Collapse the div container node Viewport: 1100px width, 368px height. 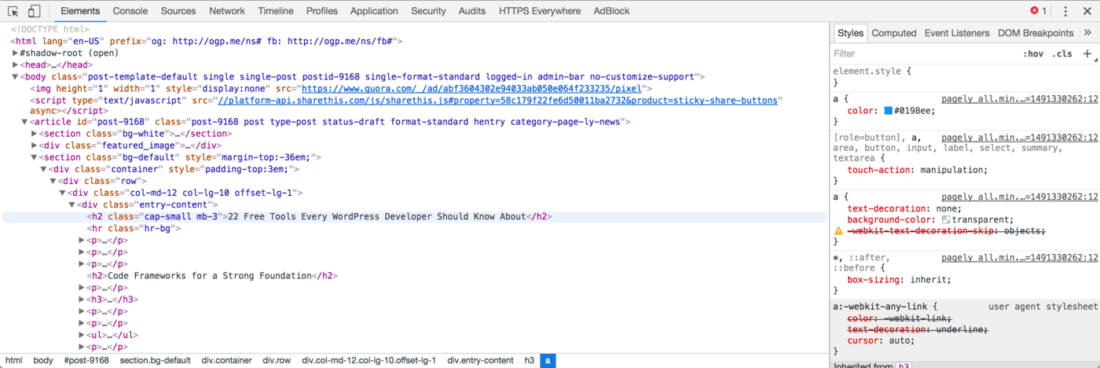tap(43, 169)
